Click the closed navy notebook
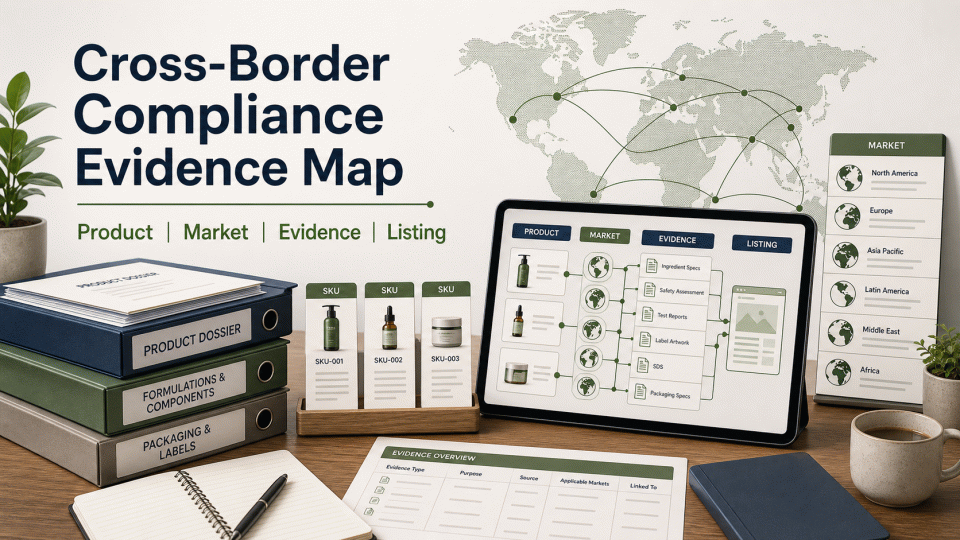Viewport: 960px width, 540px height. 787,497
